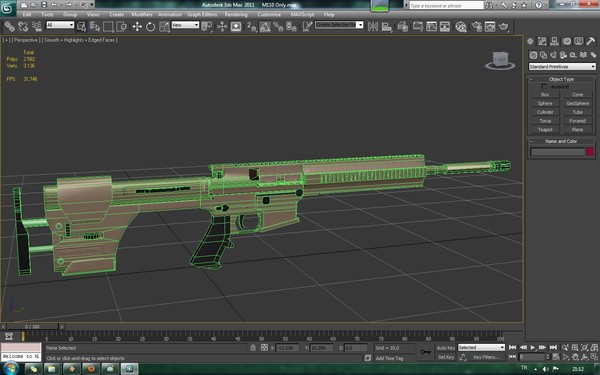Activate the Select and Move tool

coord(137,26)
